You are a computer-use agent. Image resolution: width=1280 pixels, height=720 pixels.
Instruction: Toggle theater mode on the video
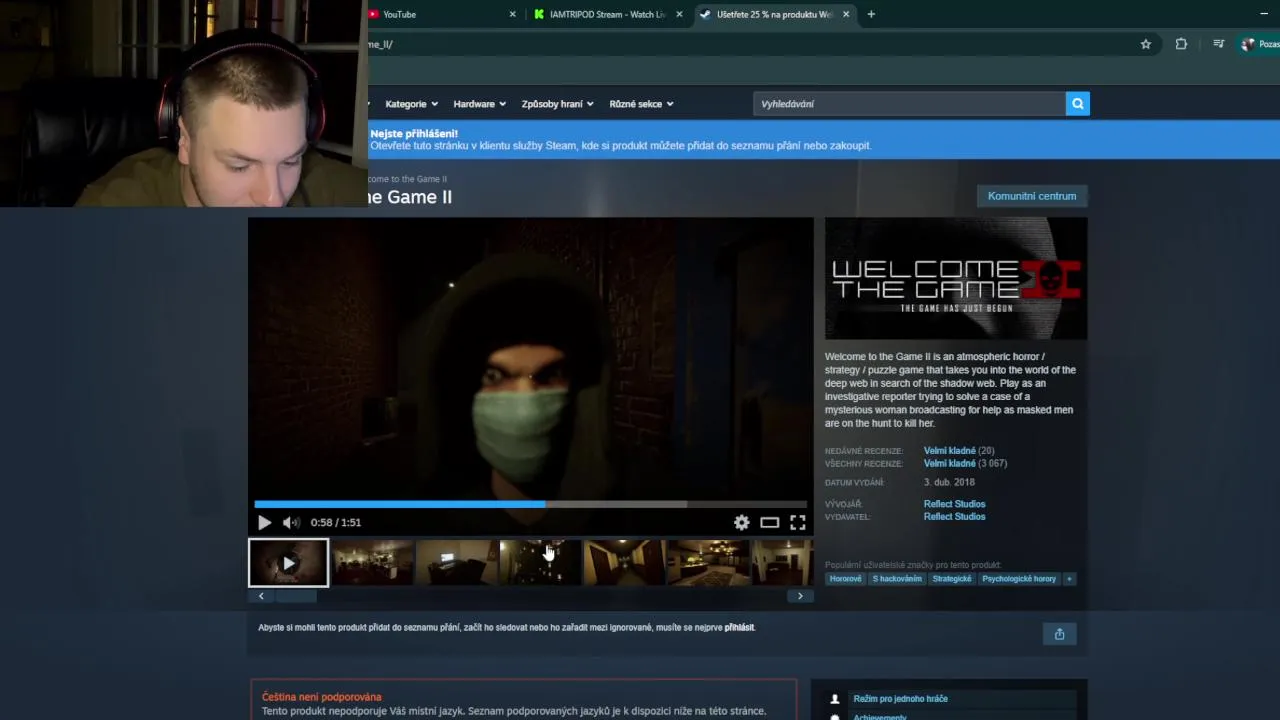tap(769, 522)
